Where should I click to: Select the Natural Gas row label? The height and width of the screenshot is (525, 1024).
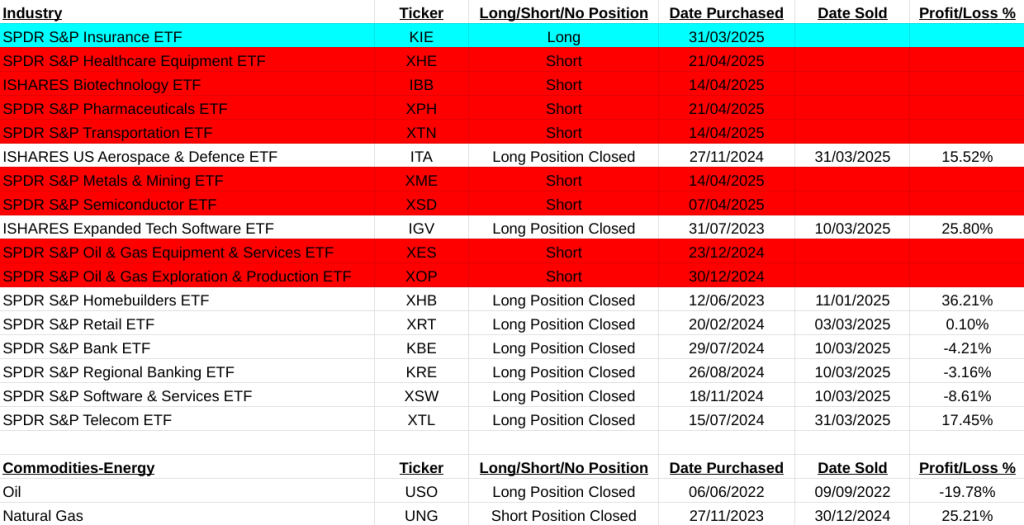(43, 516)
